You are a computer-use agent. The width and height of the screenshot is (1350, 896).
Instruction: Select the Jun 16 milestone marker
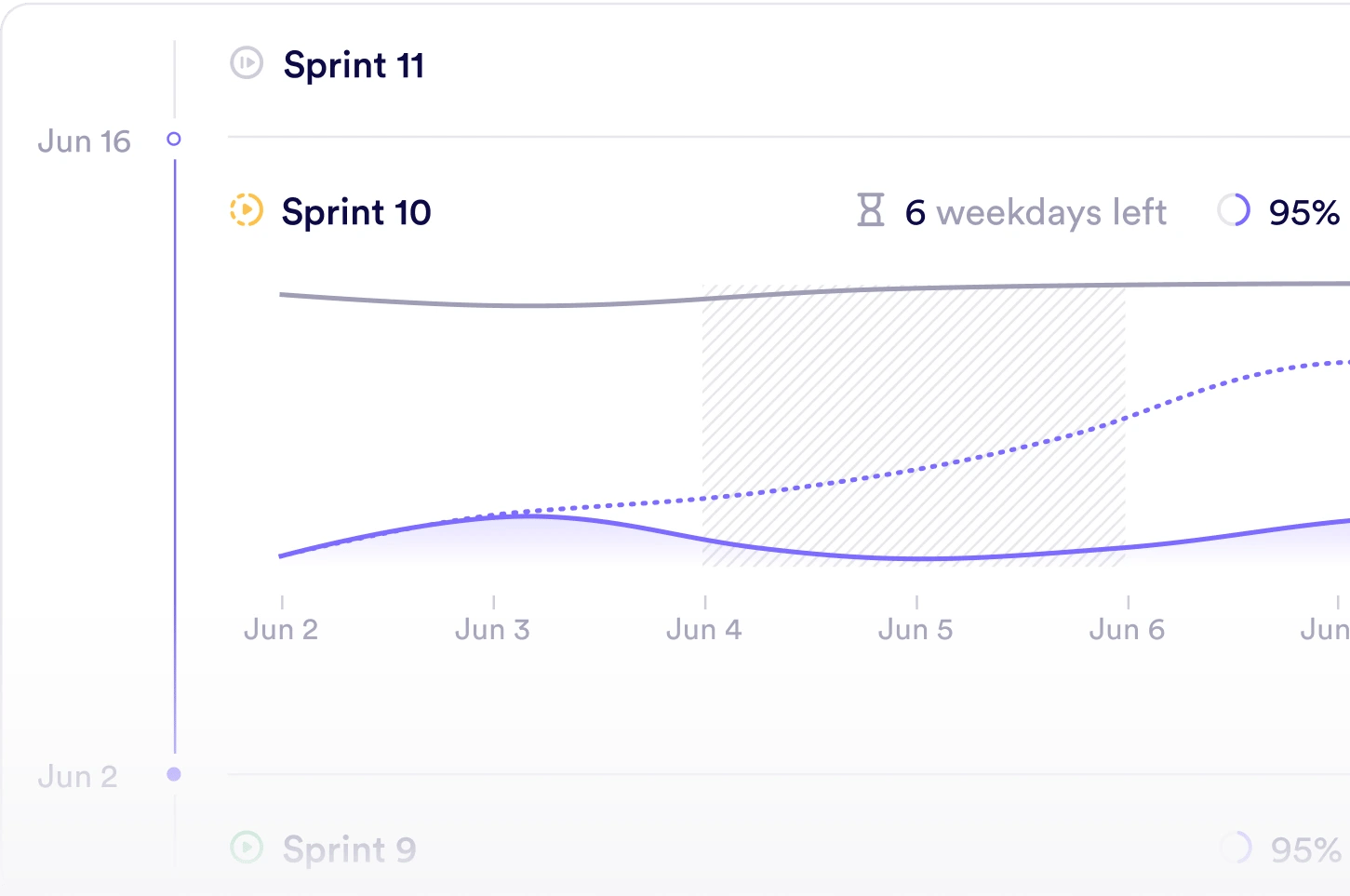click(x=174, y=140)
